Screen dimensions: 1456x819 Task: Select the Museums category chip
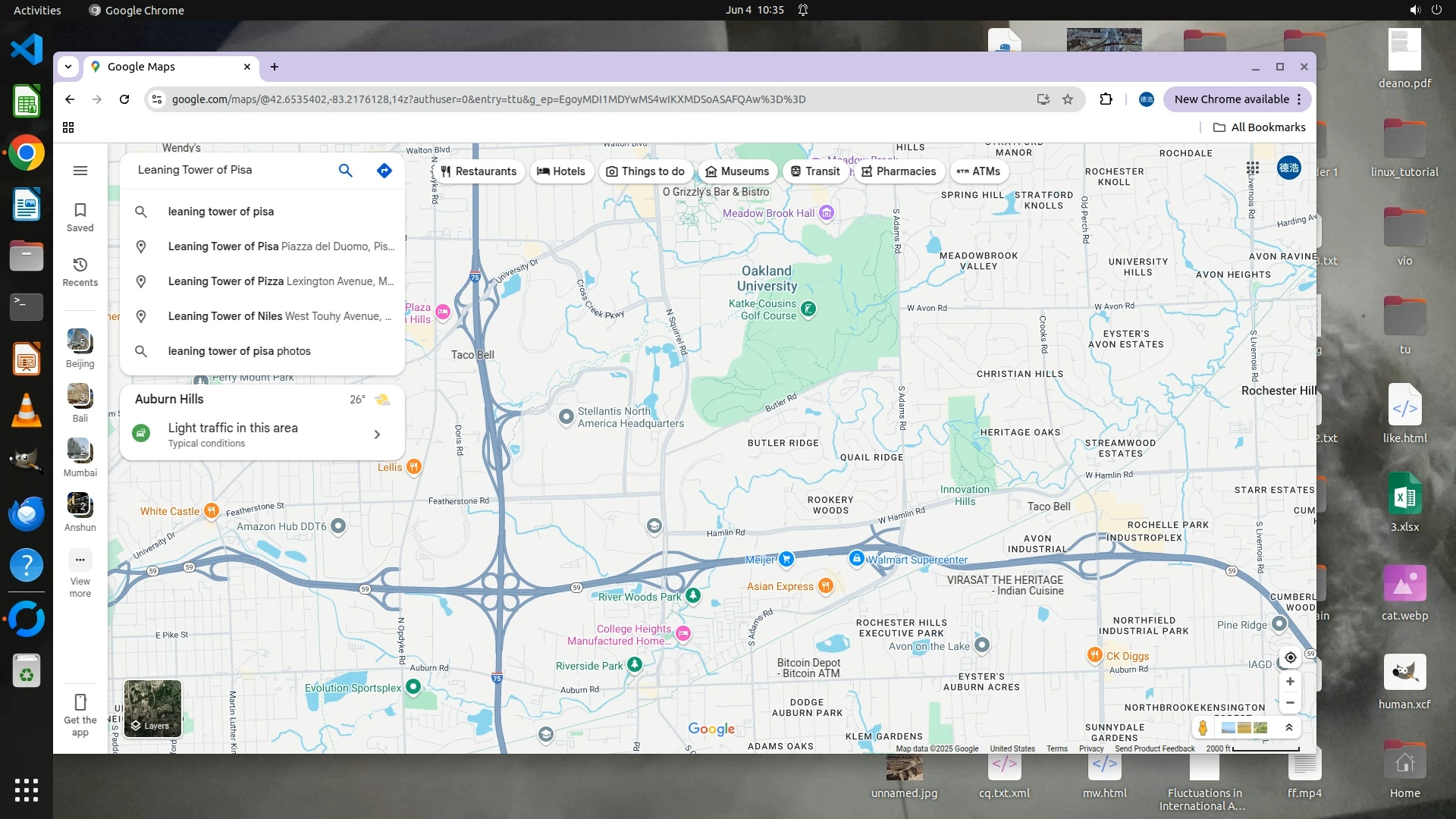coord(737,171)
